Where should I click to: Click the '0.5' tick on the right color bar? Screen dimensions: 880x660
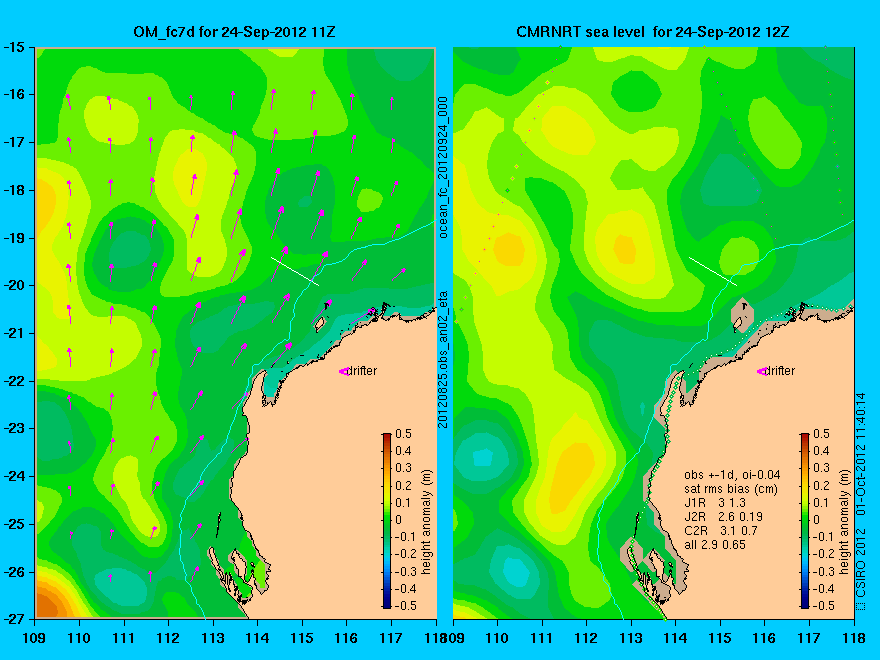(x=822, y=434)
